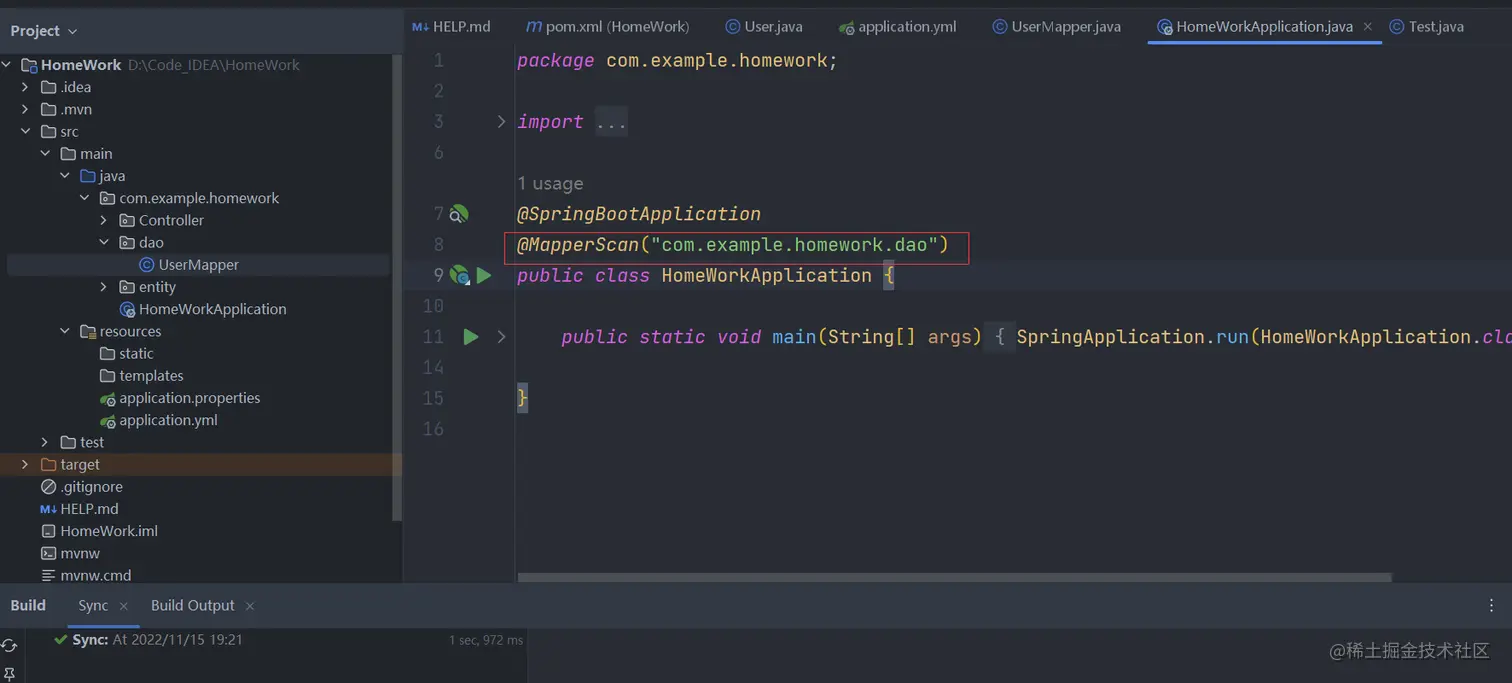This screenshot has height=683, width=1512.
Task: Click the run gutter icon on line 9
Action: tap(484, 275)
